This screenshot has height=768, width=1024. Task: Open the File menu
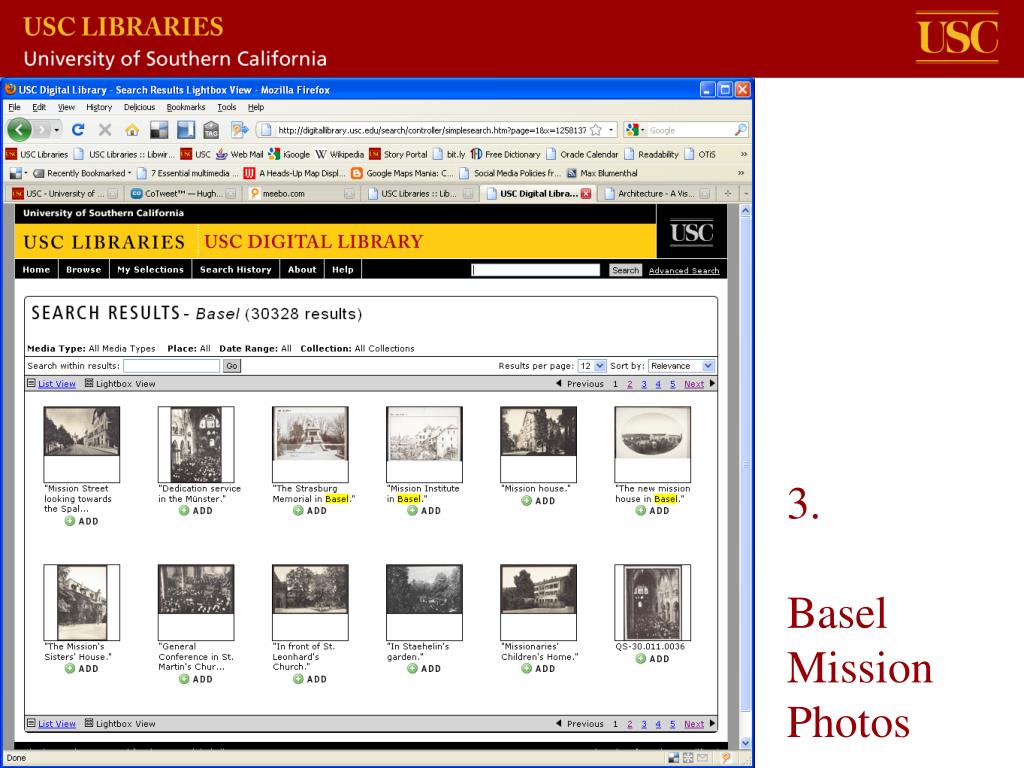14,107
